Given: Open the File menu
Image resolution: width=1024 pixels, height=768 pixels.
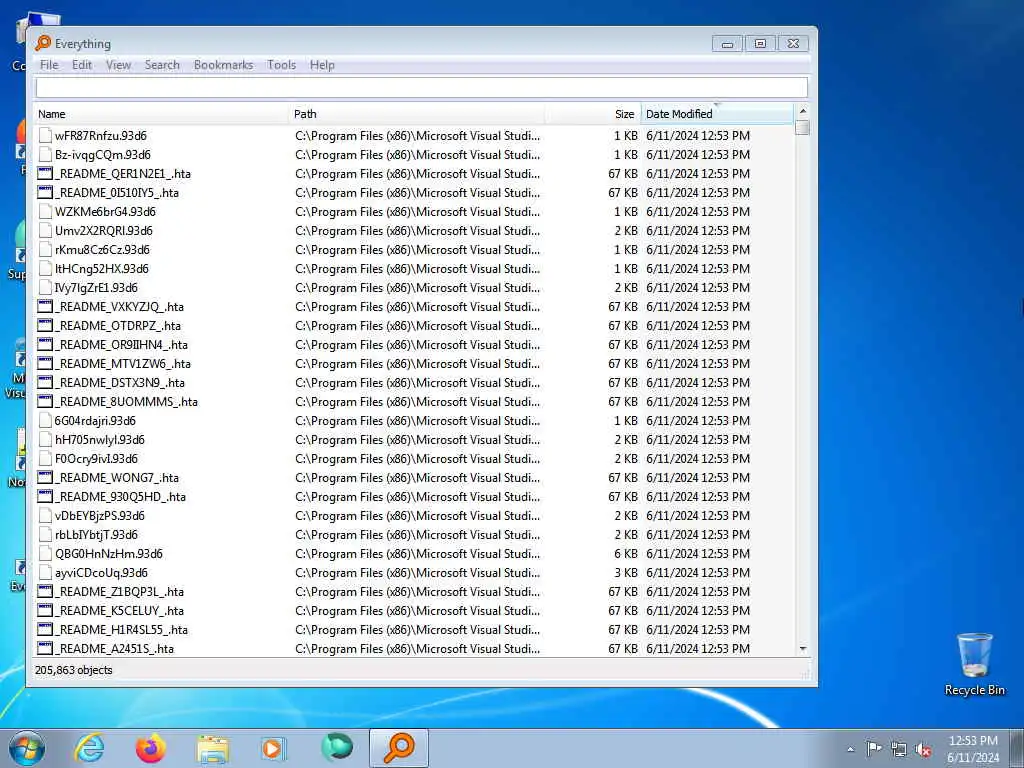Looking at the screenshot, I should point(49,65).
